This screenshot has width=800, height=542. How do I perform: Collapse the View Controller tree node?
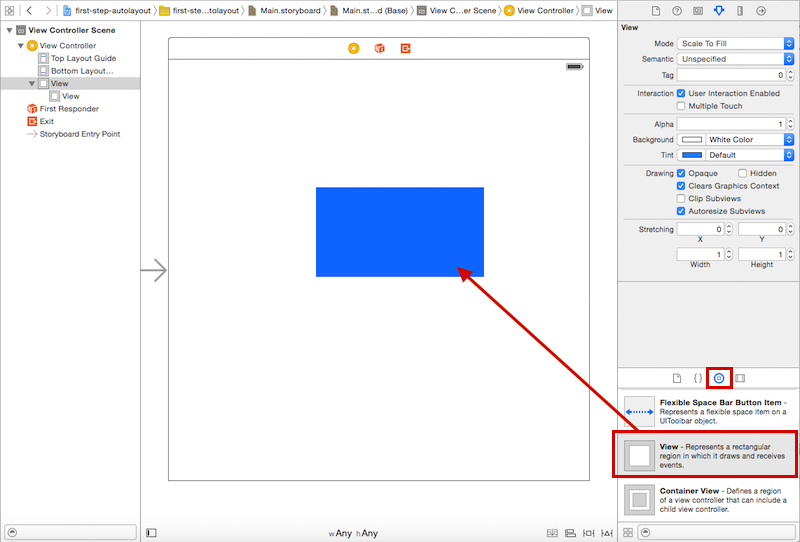point(20,46)
